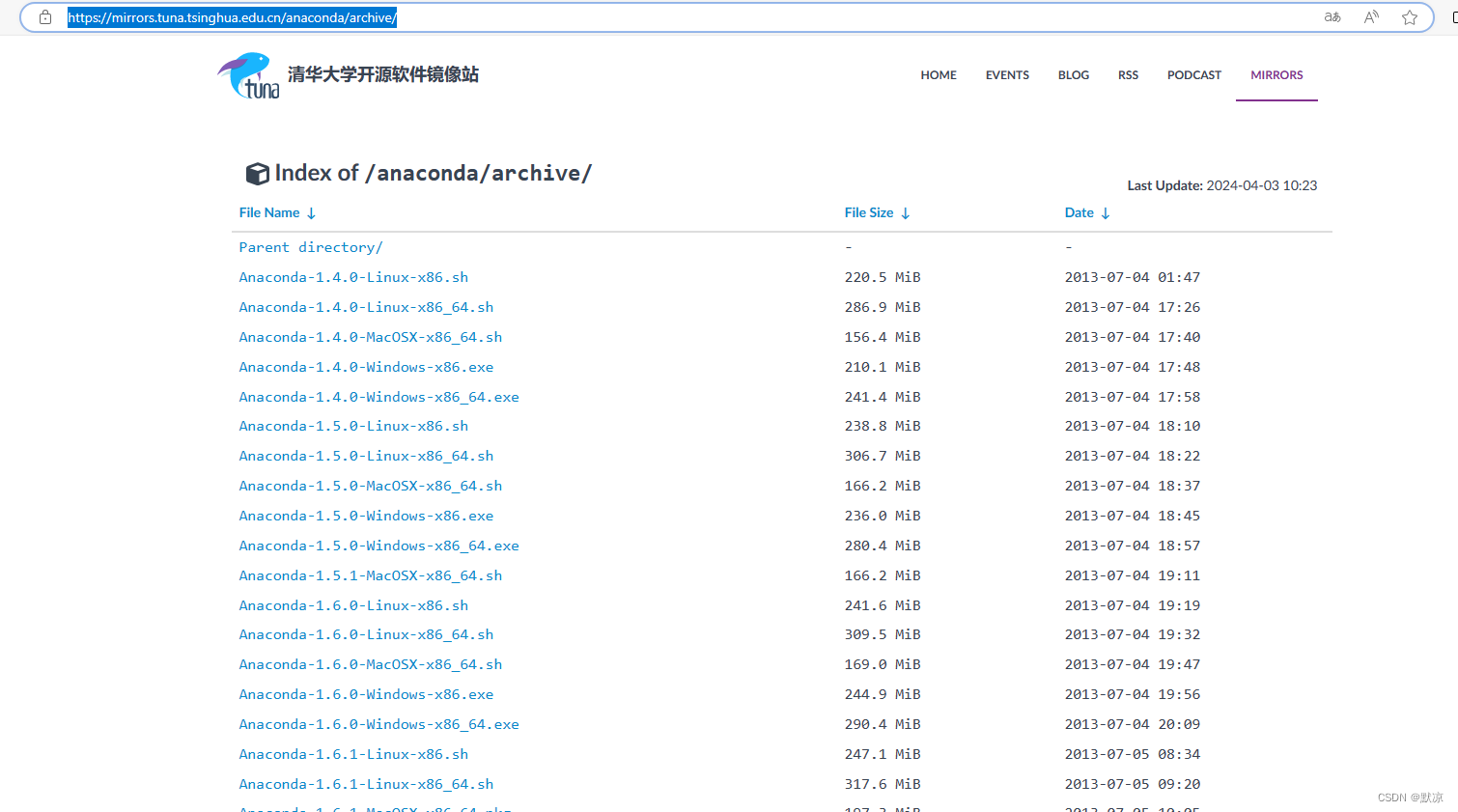Download Anaconda-1.6.0-MacOSX-x86_64.sh

(x=371, y=665)
